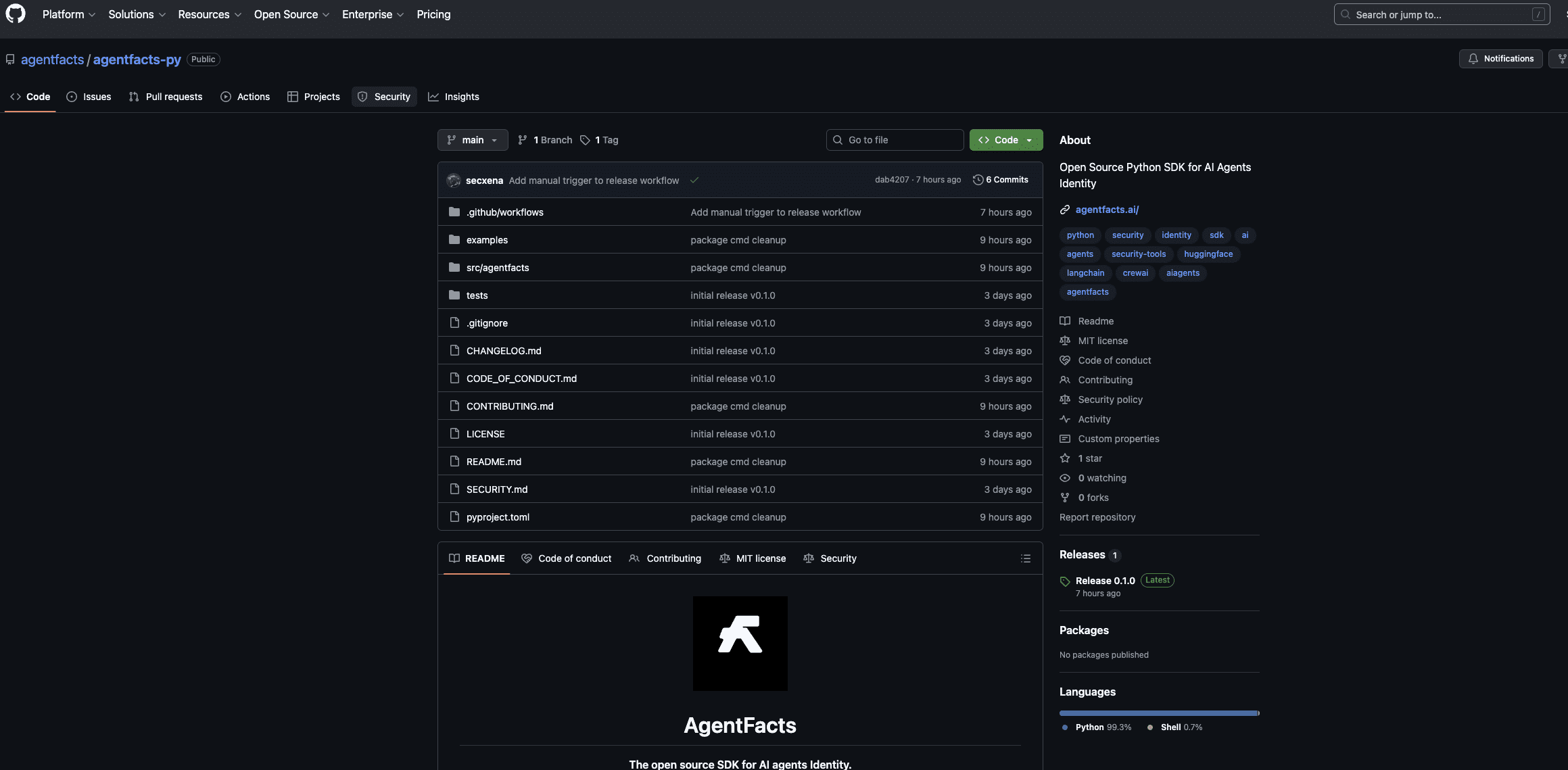Click the search magnifier in Go to file
This screenshot has height=770, width=1568.
(838, 139)
